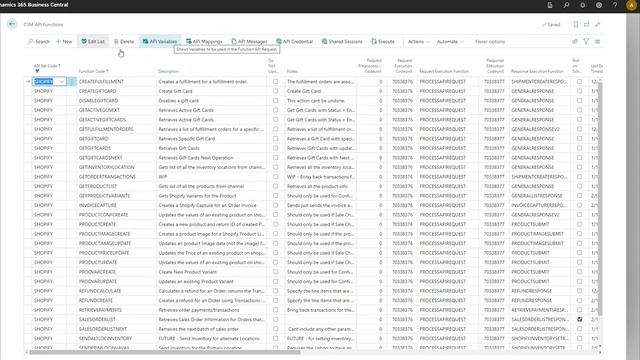
Task: Click the 'Create Gift Card' description cell
Action: [x=175, y=91]
